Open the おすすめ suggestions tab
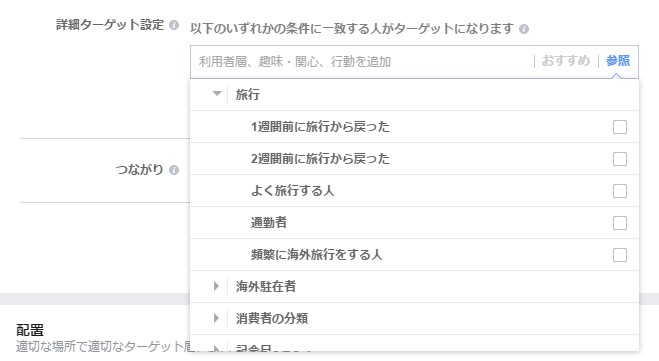 pos(566,61)
